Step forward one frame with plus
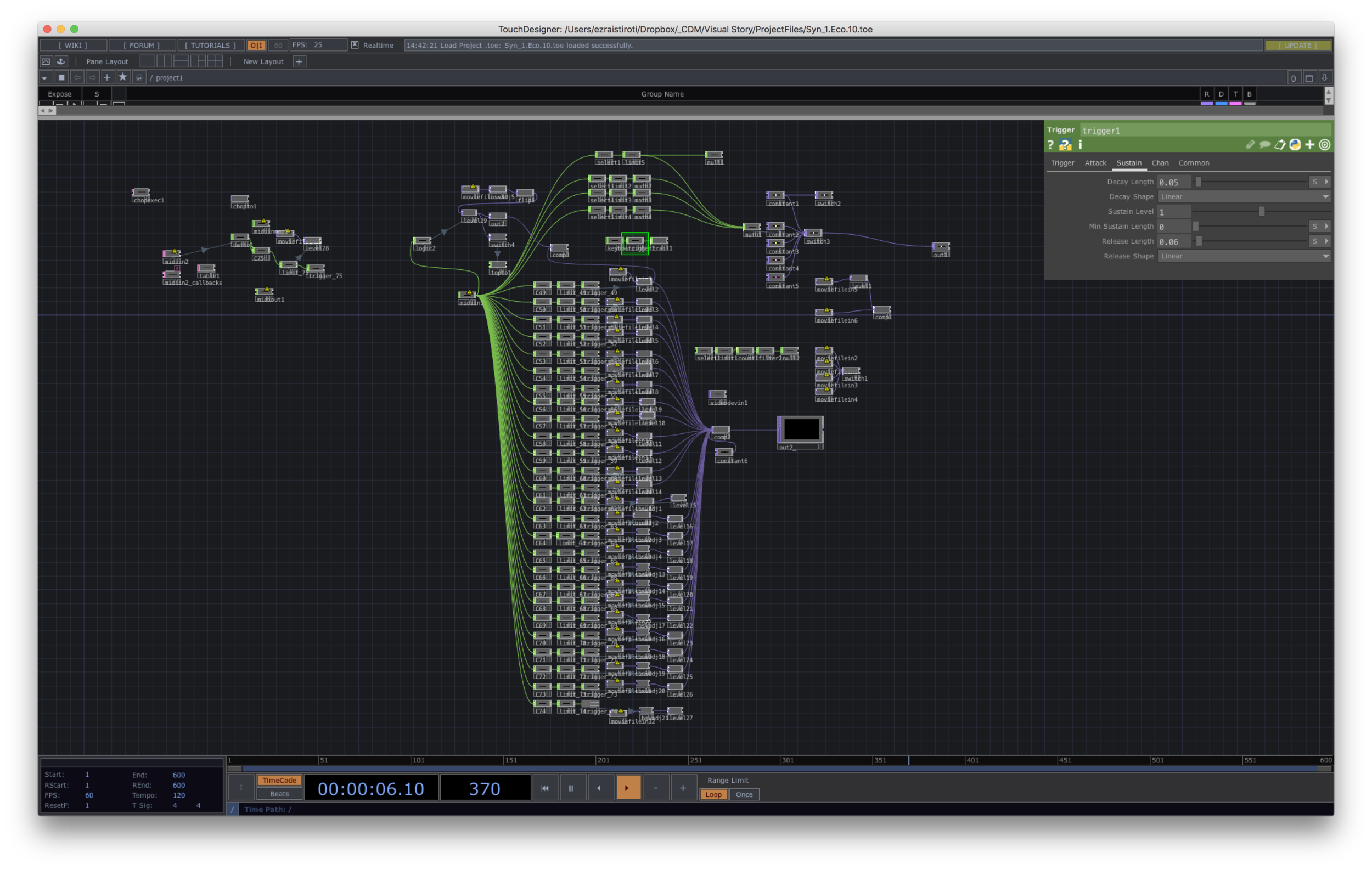Viewport: 1372px width, 870px height. 683,788
